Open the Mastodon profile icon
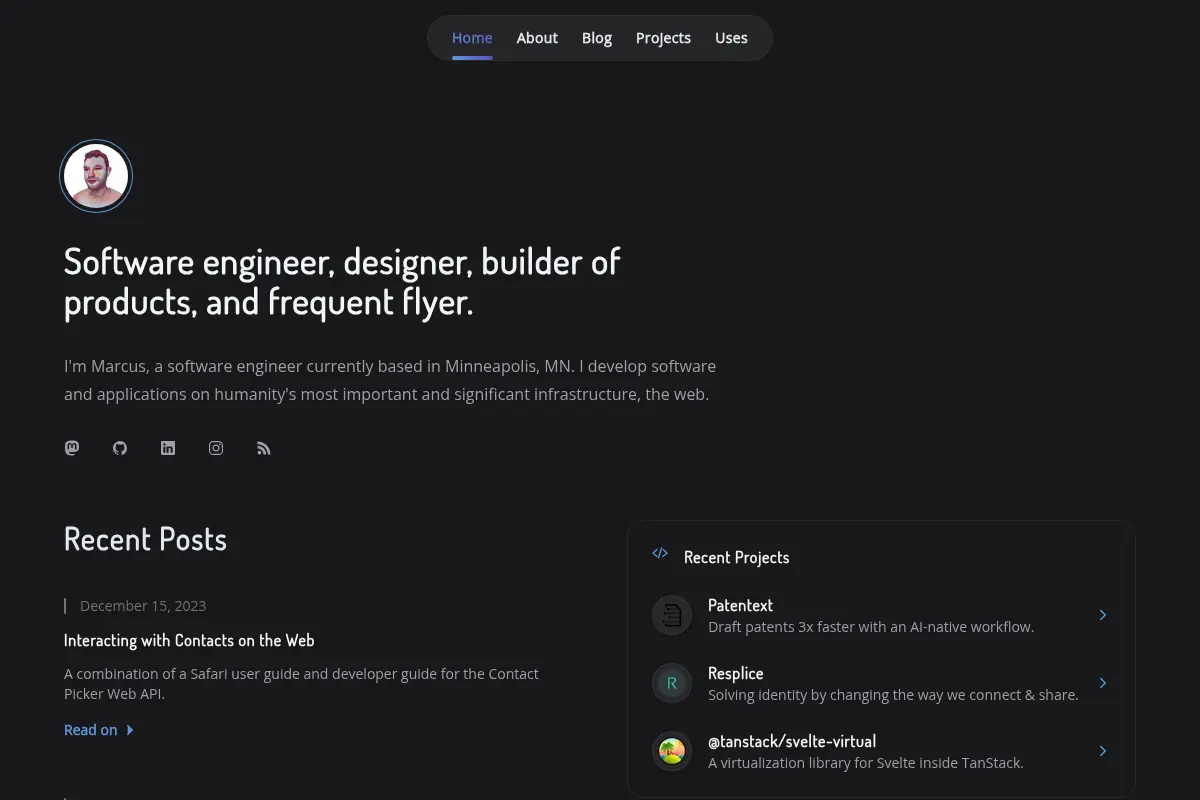The width and height of the screenshot is (1200, 800). (x=72, y=448)
